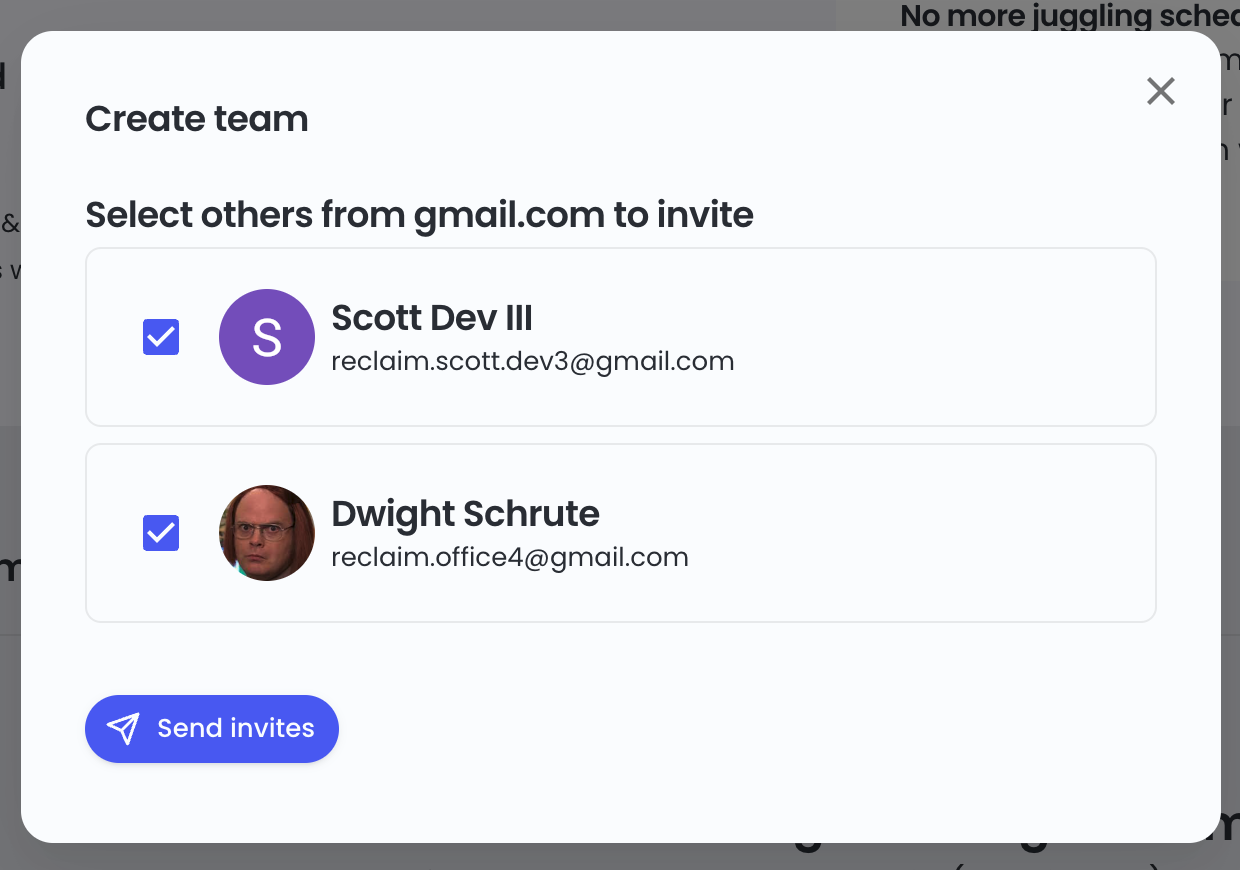Click the 'Select others from gmail.com' heading
This screenshot has height=870, width=1240.
tap(419, 215)
